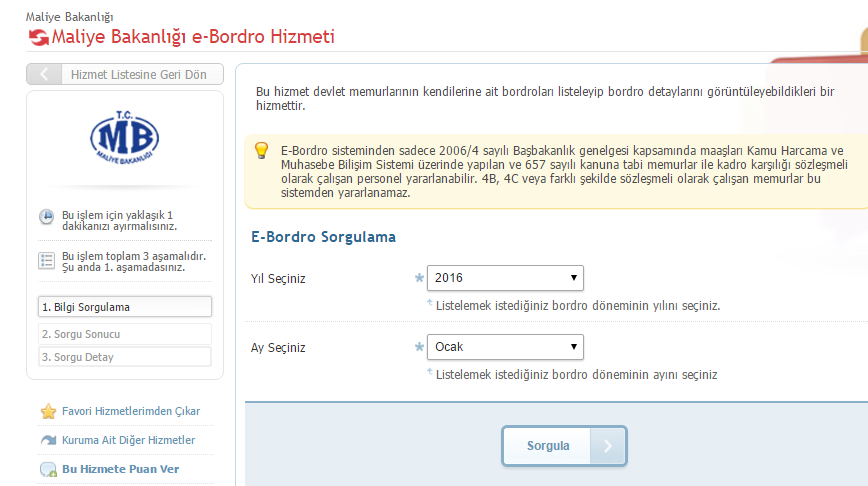
Task: Click Bu Hizmete Puan Ver link
Action: (120, 469)
